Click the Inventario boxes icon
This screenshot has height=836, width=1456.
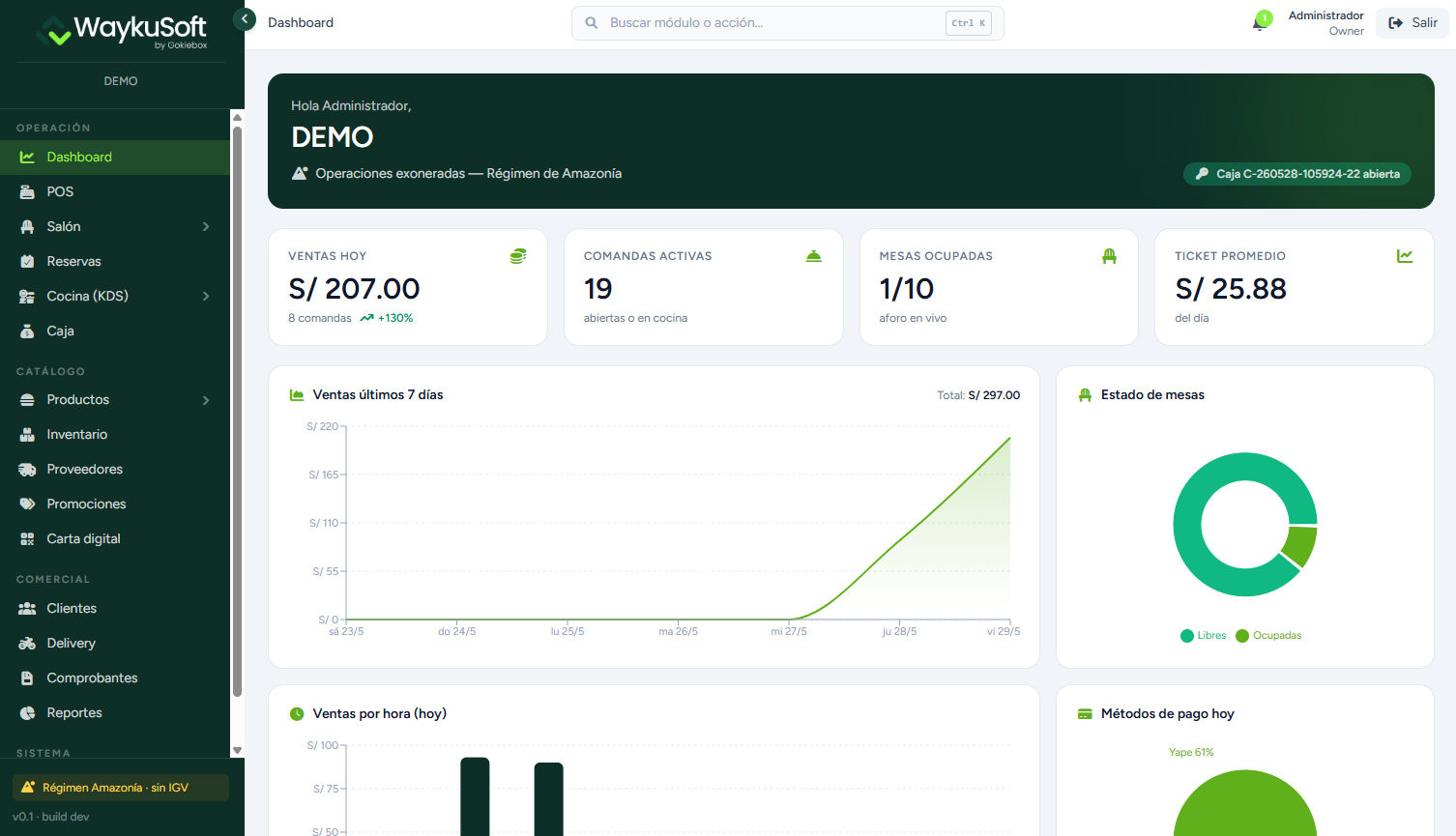(x=27, y=435)
